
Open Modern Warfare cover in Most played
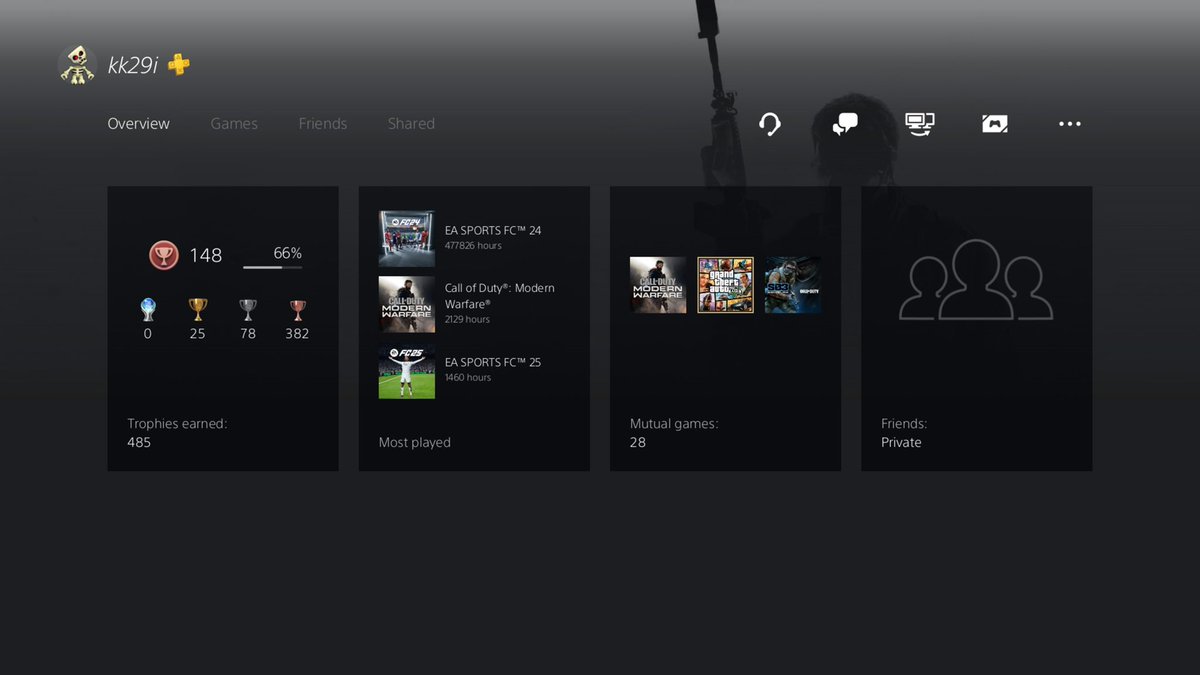click(407, 304)
